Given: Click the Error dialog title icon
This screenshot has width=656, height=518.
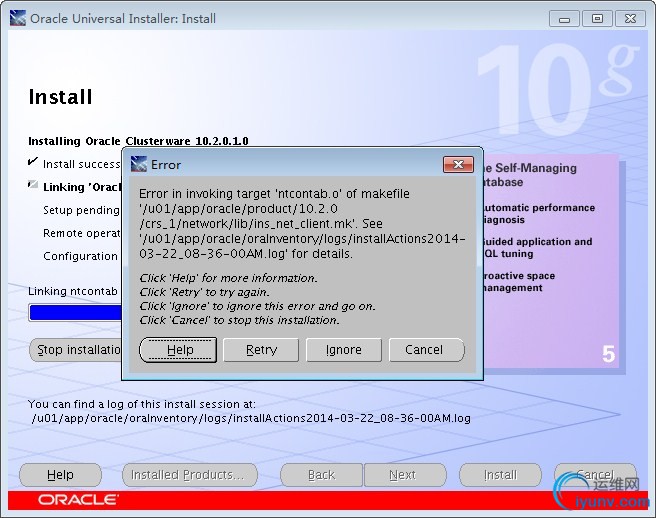Looking at the screenshot, I should click(139, 164).
